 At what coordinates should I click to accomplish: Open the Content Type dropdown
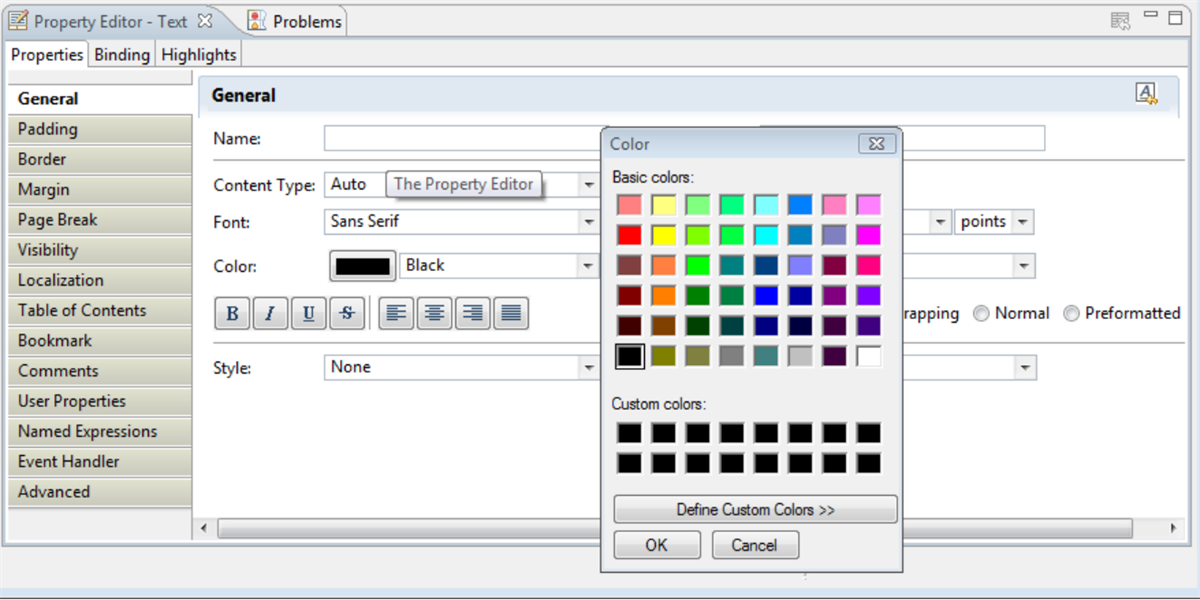(x=590, y=185)
